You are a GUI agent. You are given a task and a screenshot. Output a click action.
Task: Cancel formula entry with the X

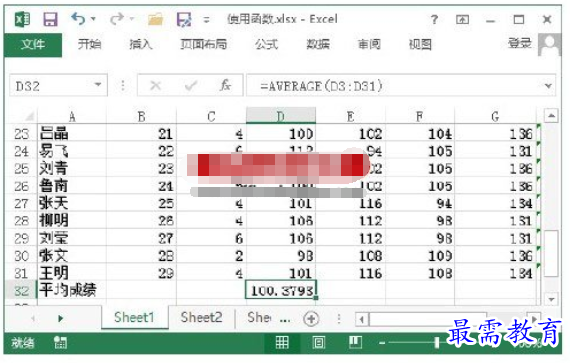[156, 86]
